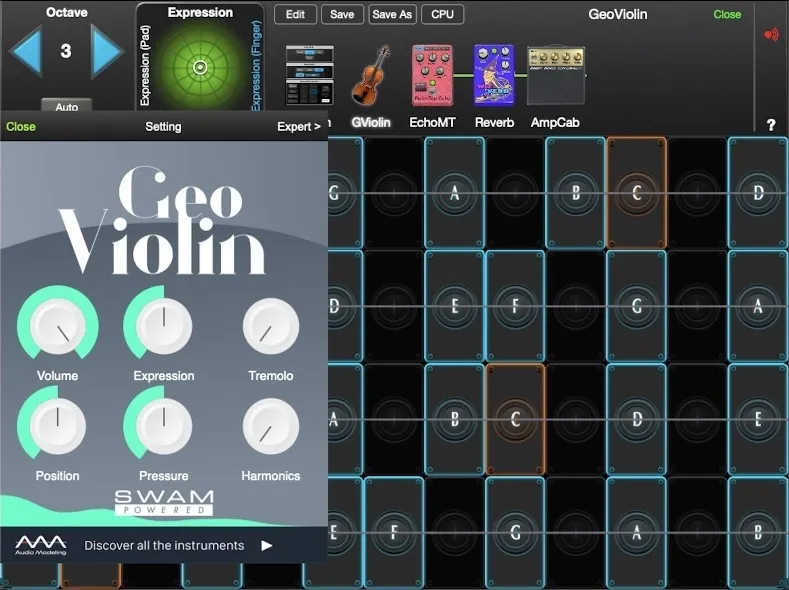
Task: Save the current preset
Action: 342,15
